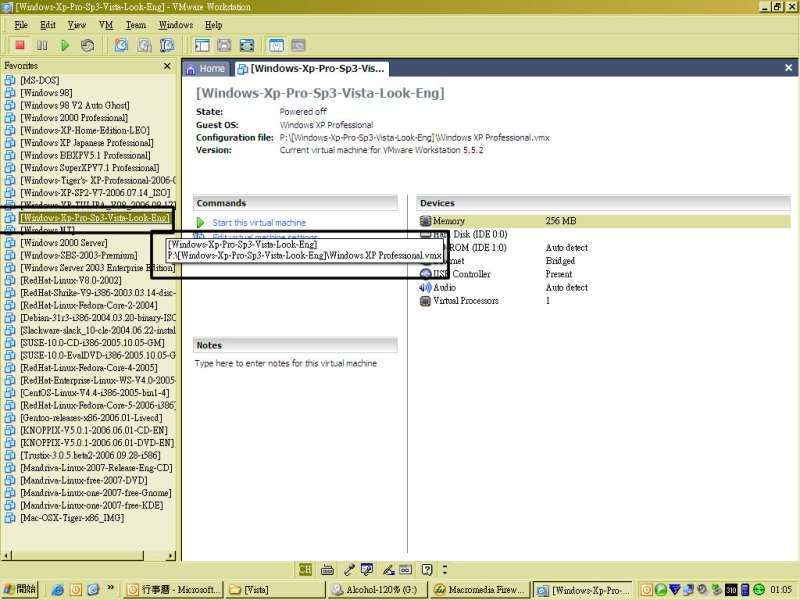Select the Audio device row
The width and height of the screenshot is (800, 600).
click(x=604, y=287)
